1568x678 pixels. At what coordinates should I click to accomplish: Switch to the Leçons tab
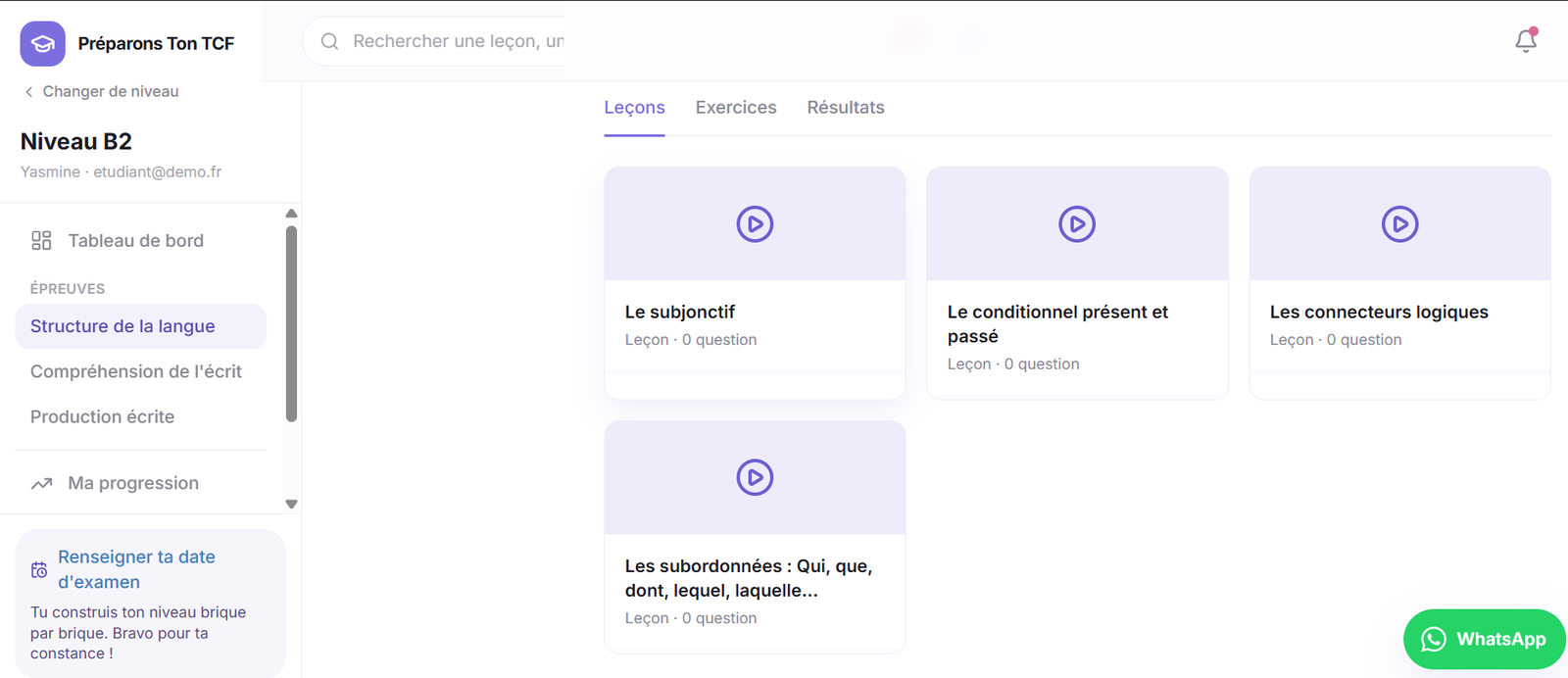pos(634,108)
